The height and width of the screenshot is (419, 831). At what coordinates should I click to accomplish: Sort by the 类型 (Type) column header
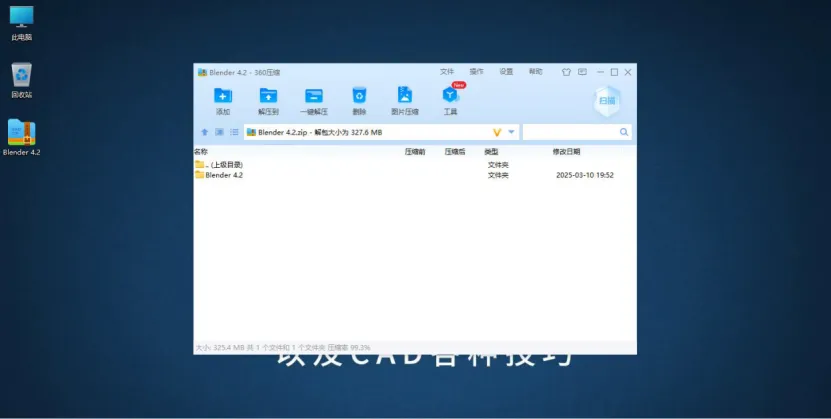tap(491, 151)
